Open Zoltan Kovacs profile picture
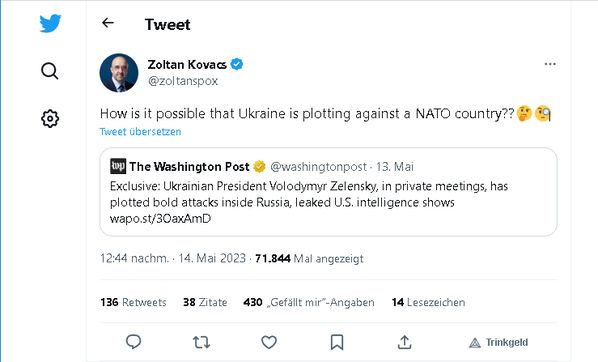 point(119,72)
